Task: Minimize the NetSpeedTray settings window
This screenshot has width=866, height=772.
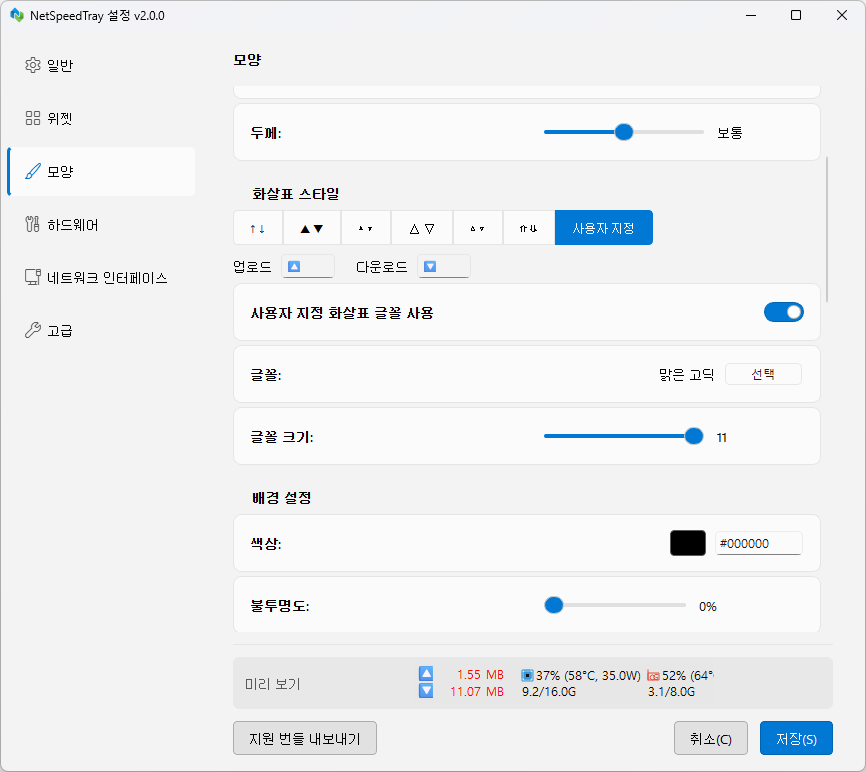Action: pyautogui.click(x=751, y=15)
